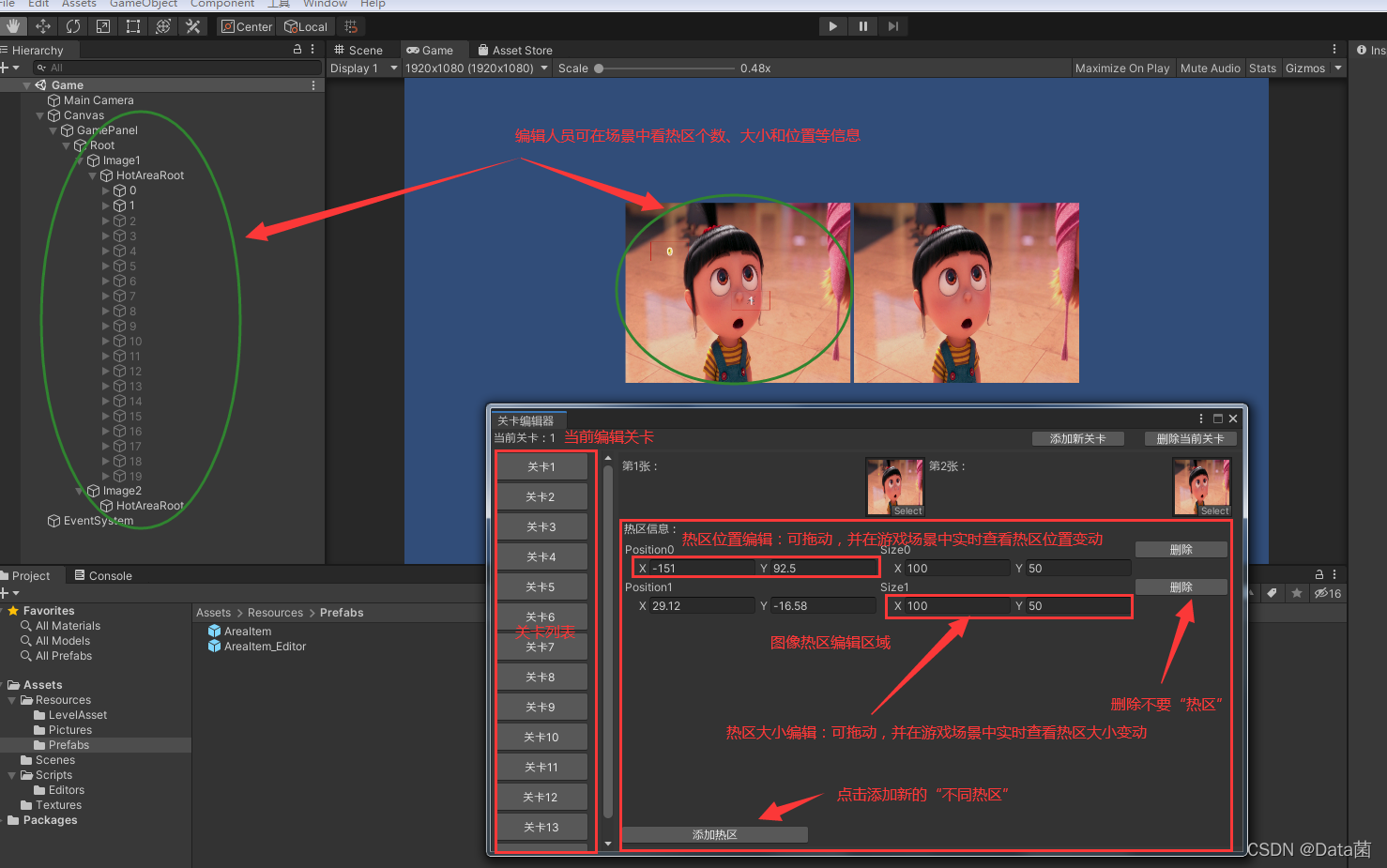The height and width of the screenshot is (868, 1387).
Task: Click the 删除当前关卡 button
Action: [x=1190, y=439]
